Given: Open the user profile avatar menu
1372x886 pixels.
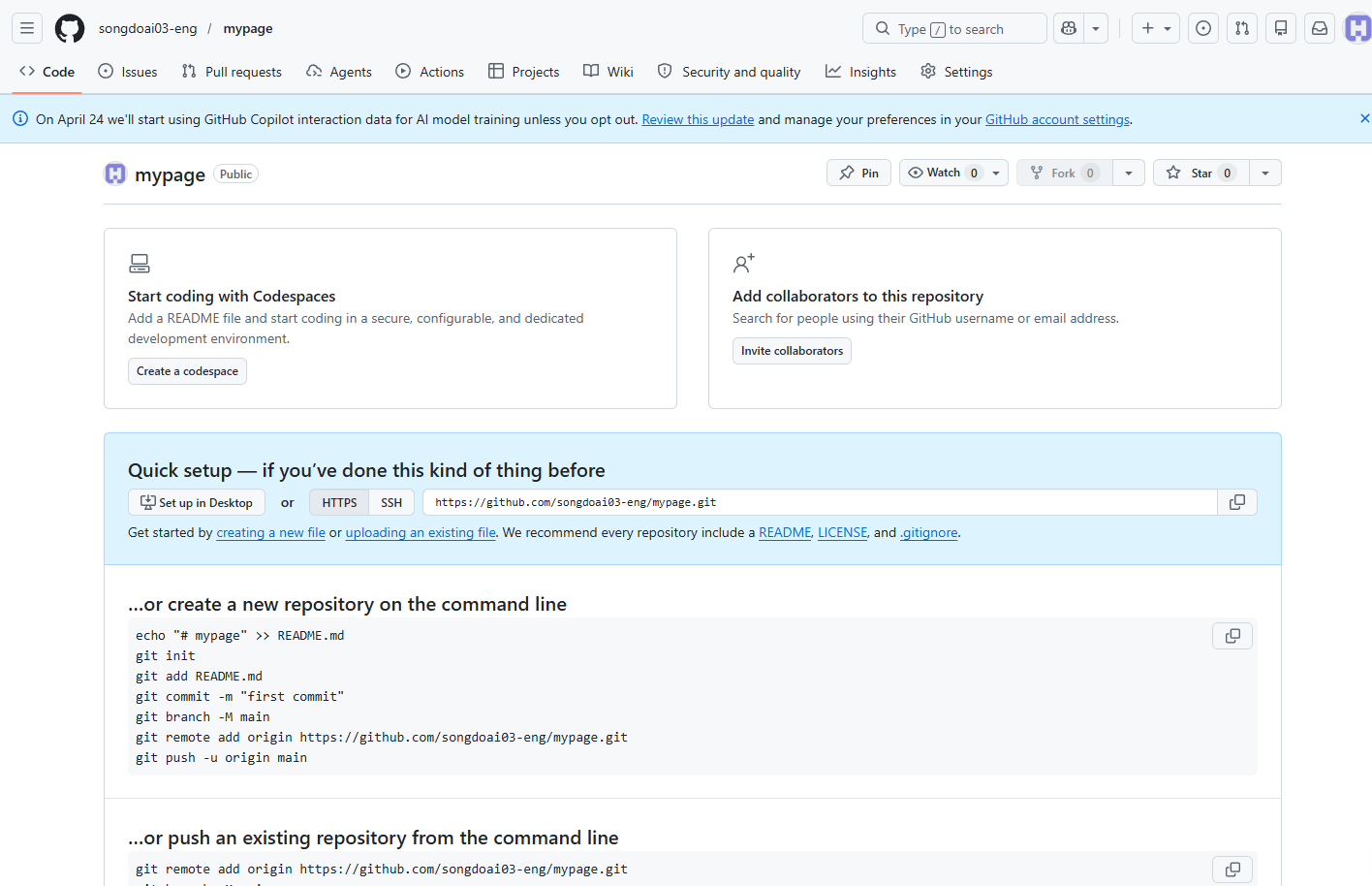Looking at the screenshot, I should tap(1358, 28).
